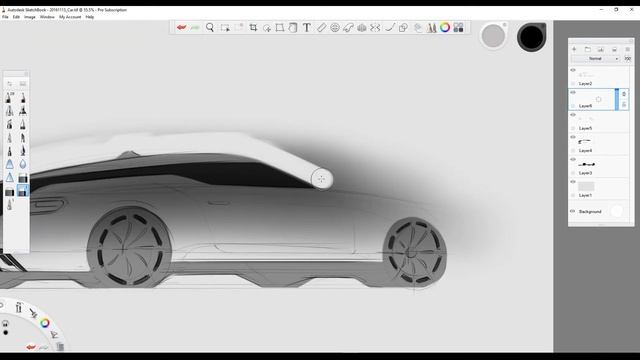Add a new layer with plus icon

[x=574, y=49]
